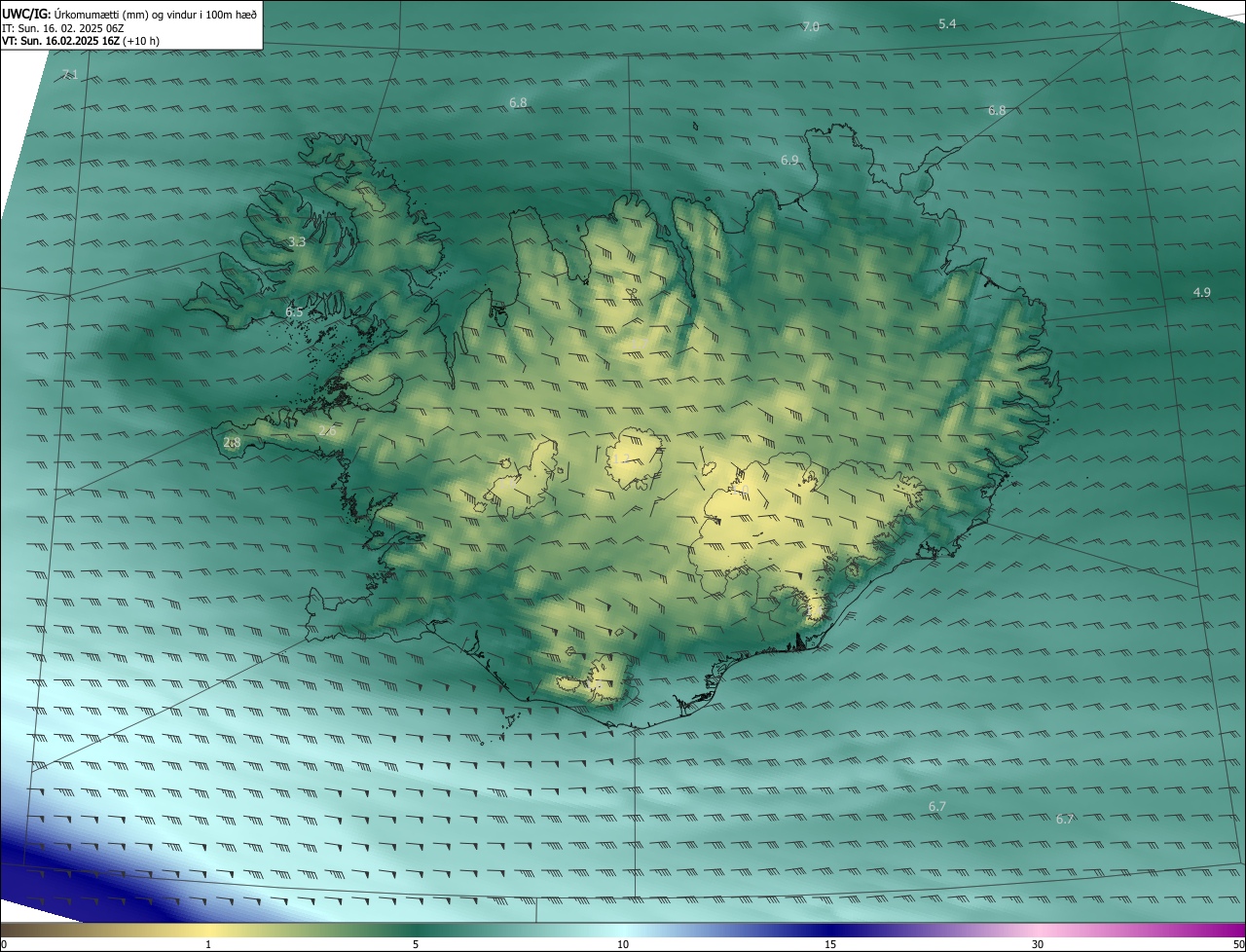The height and width of the screenshot is (952, 1246).
Task: Click the colour bar tick label 15
Action: tap(830, 945)
